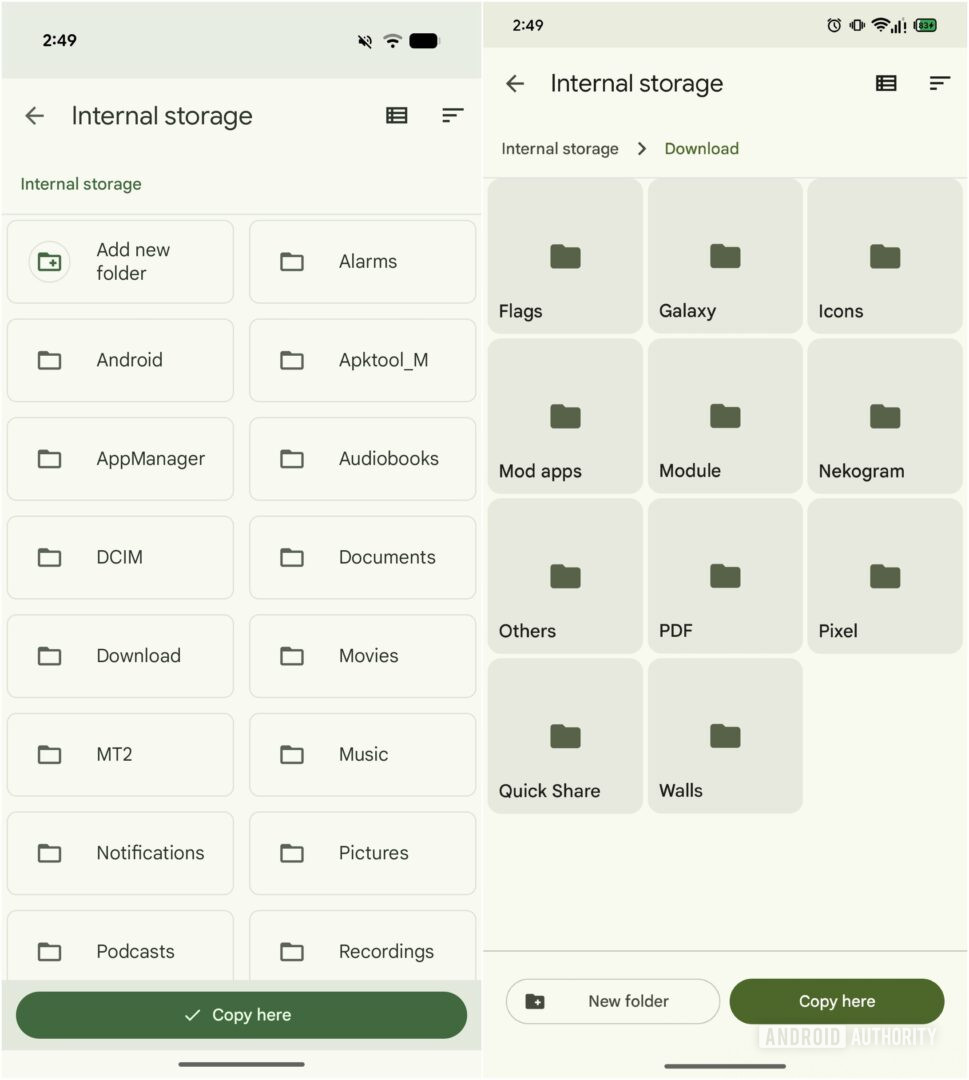Navigate to Internal storage via the breadcrumb

click(559, 148)
